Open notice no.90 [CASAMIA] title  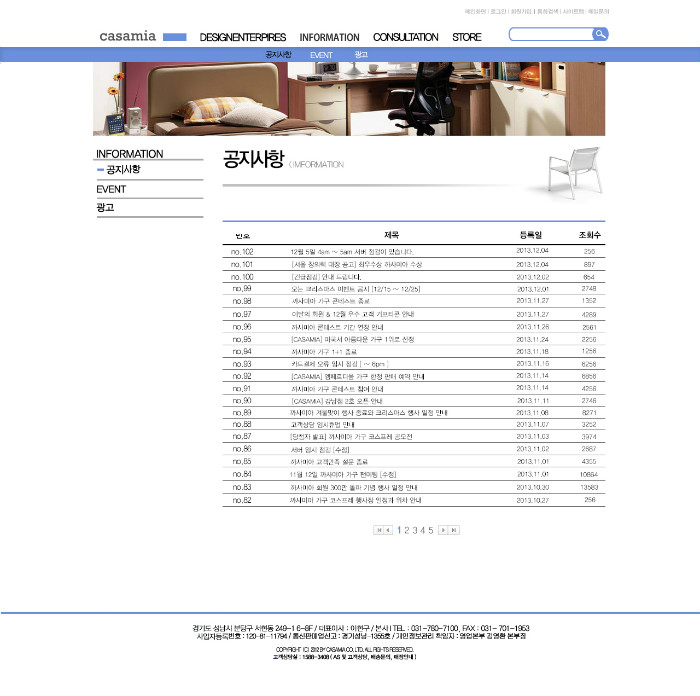click(337, 401)
